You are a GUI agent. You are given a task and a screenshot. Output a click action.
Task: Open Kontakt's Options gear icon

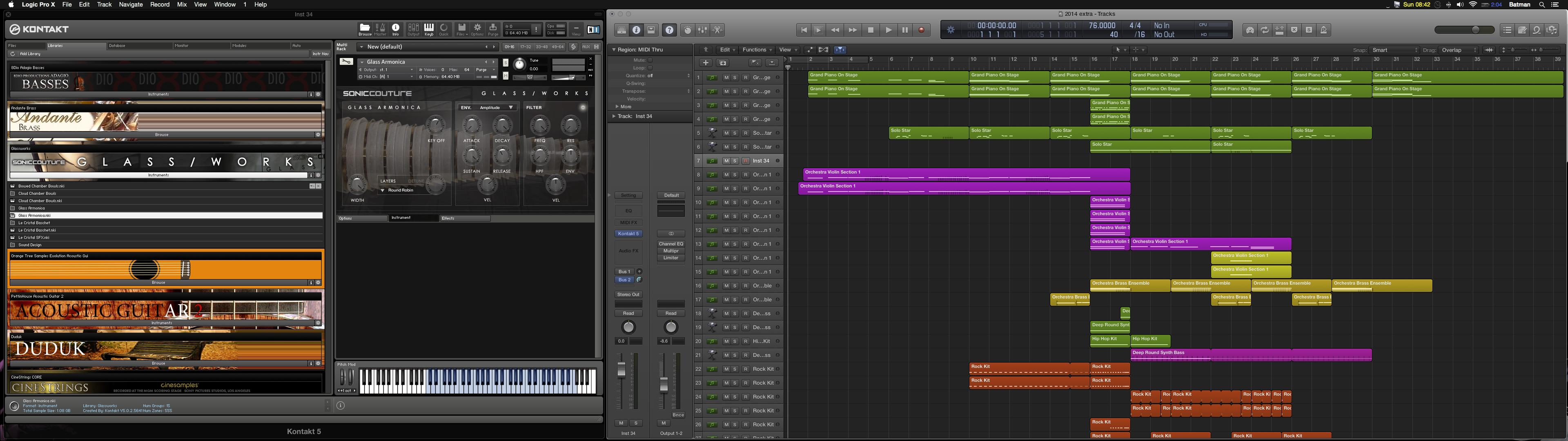(x=477, y=29)
